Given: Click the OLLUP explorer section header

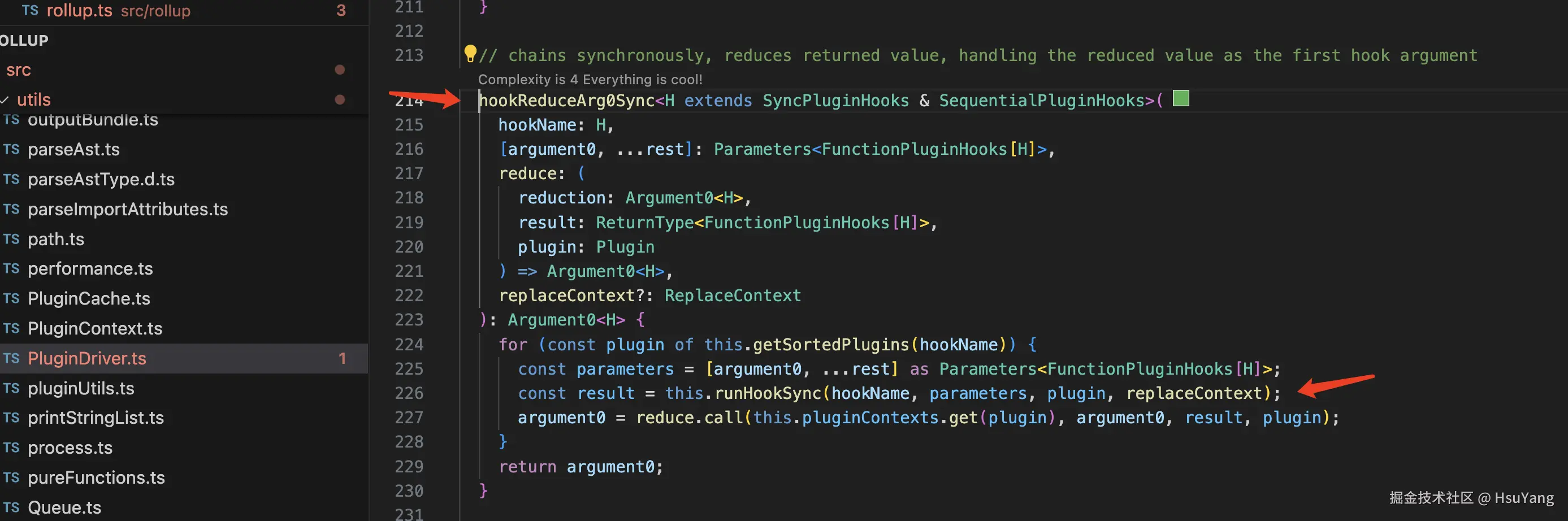Looking at the screenshot, I should pyautogui.click(x=24, y=40).
